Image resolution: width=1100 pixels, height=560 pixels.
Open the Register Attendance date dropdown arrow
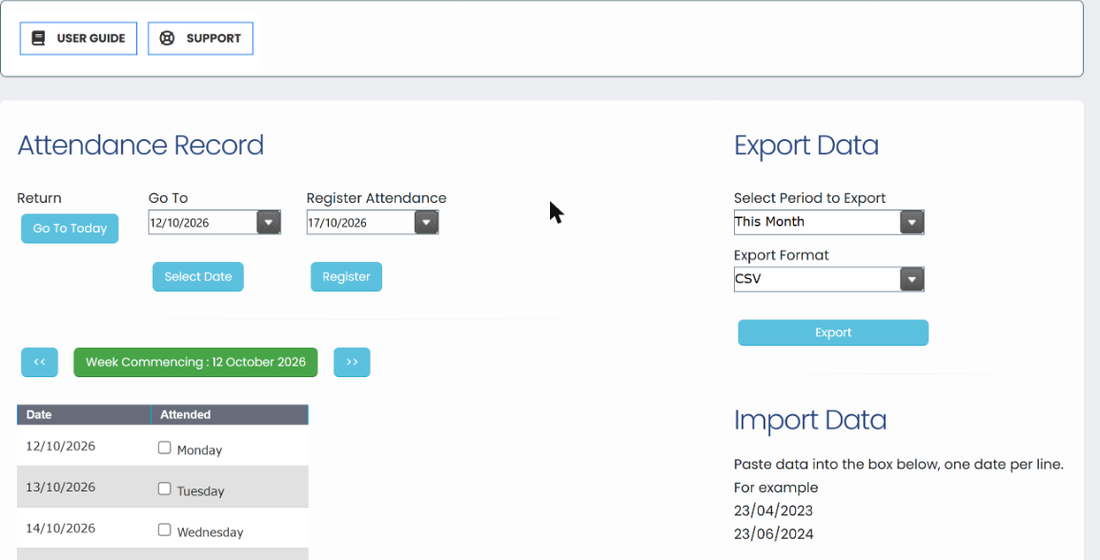coord(427,222)
